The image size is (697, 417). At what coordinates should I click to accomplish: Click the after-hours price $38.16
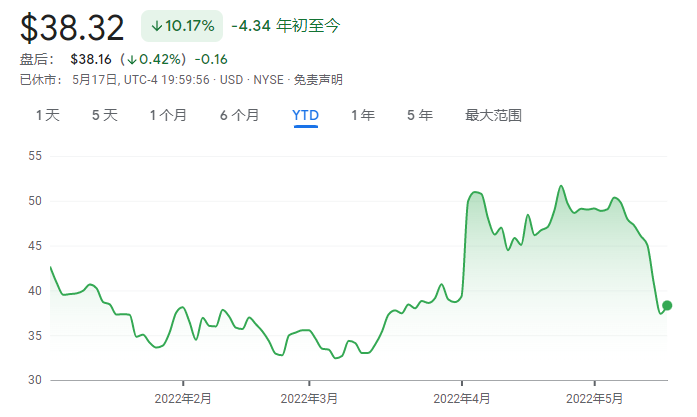click(x=91, y=59)
